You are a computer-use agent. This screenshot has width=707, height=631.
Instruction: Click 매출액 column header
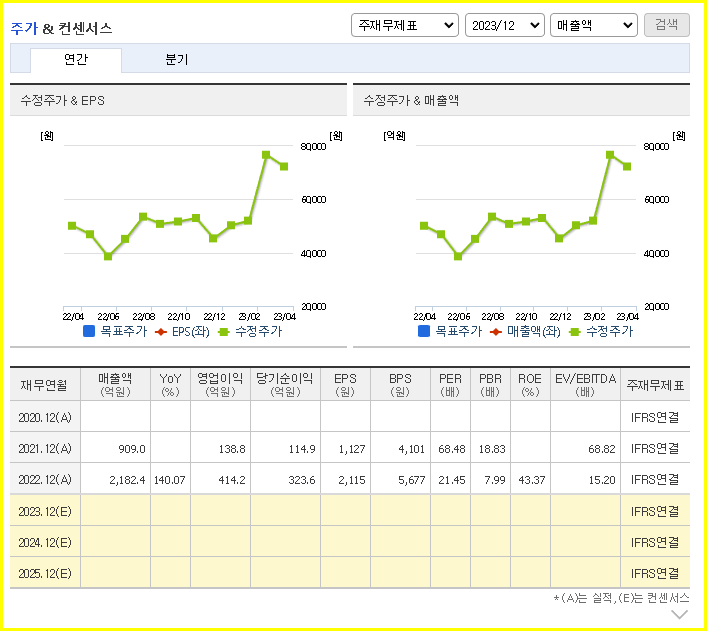pos(115,385)
